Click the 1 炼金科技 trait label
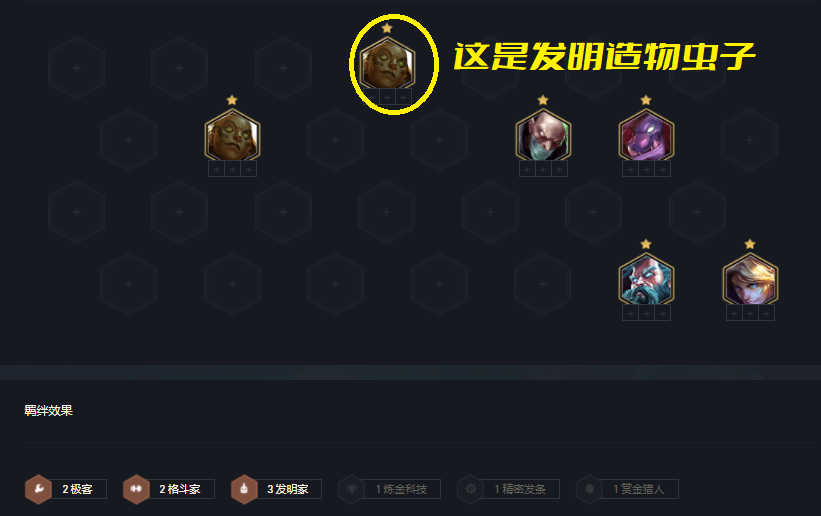The width and height of the screenshot is (821, 516). coord(402,489)
